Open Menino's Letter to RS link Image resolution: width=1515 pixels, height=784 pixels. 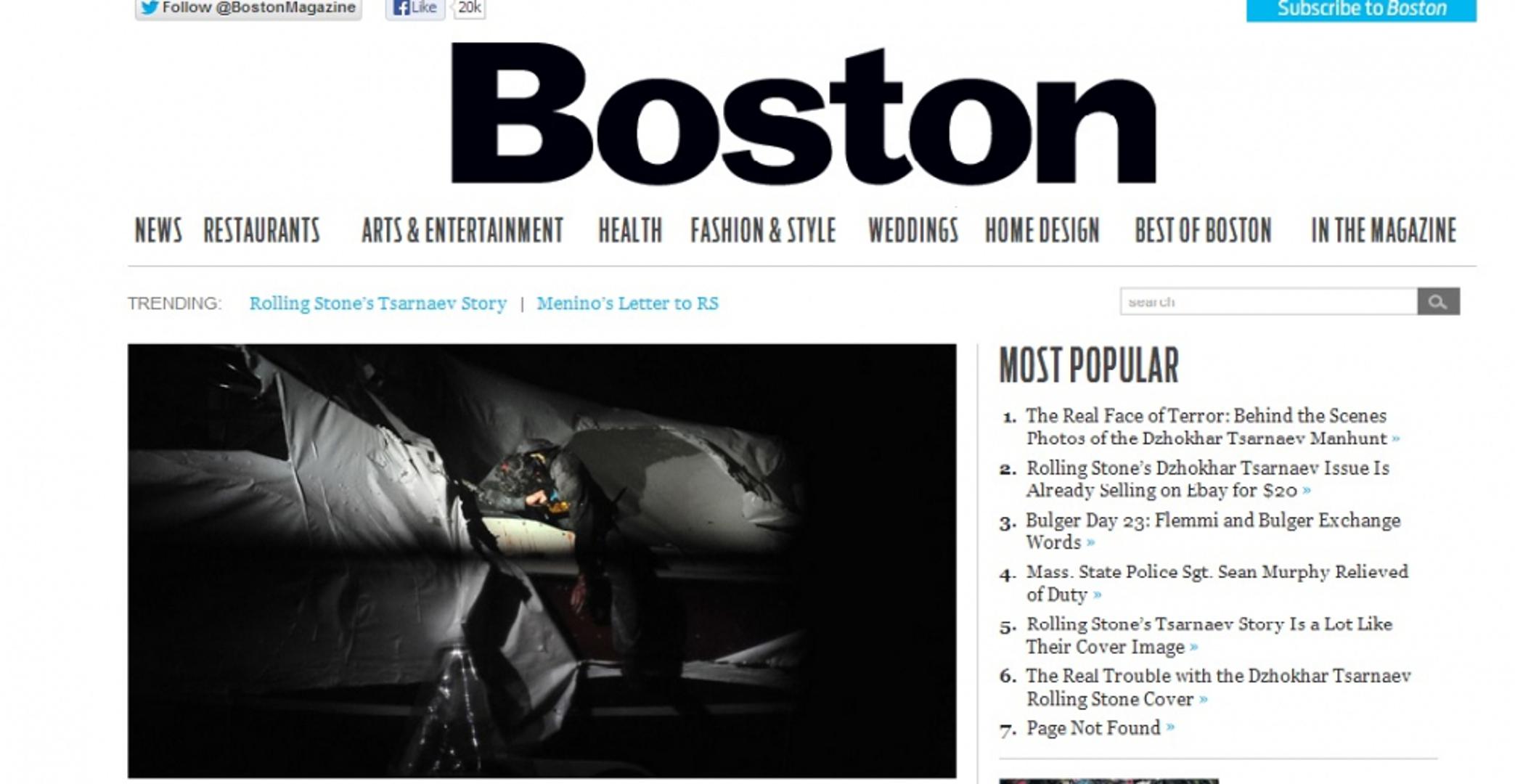(x=627, y=303)
